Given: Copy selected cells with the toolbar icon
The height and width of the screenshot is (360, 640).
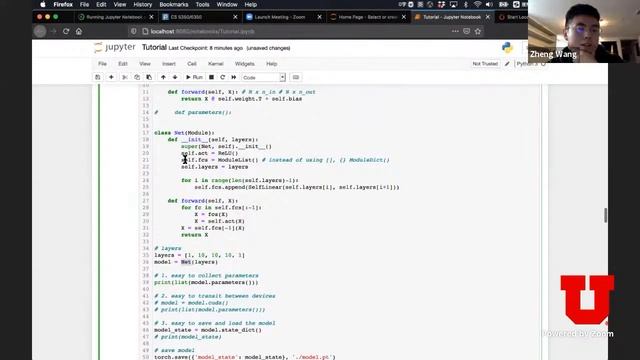Looking at the screenshot, I should click(137, 77).
